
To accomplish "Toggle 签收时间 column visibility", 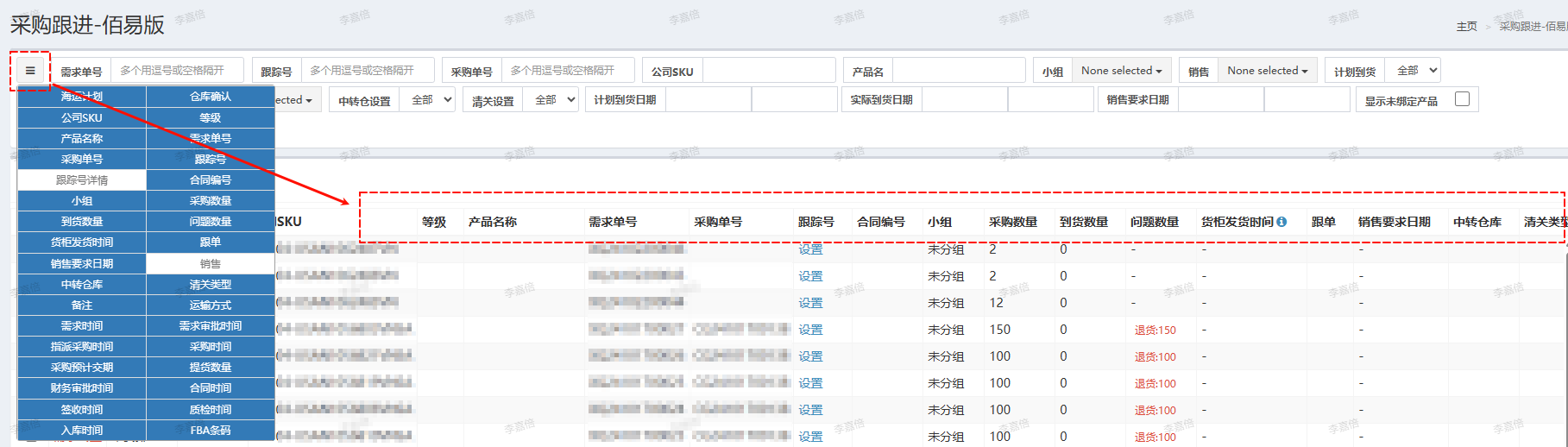I will 82,410.
